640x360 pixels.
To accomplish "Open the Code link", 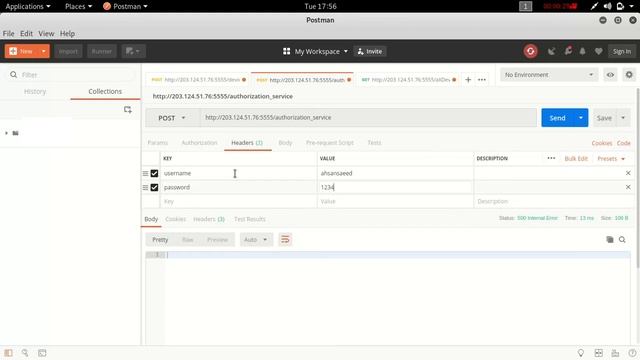I will click(624, 143).
